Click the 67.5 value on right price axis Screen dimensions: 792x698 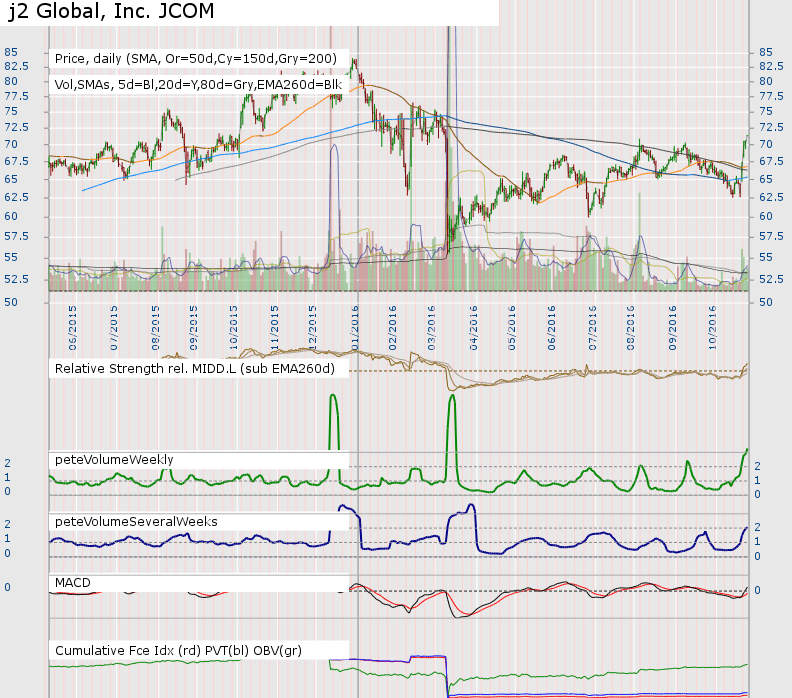(771, 162)
